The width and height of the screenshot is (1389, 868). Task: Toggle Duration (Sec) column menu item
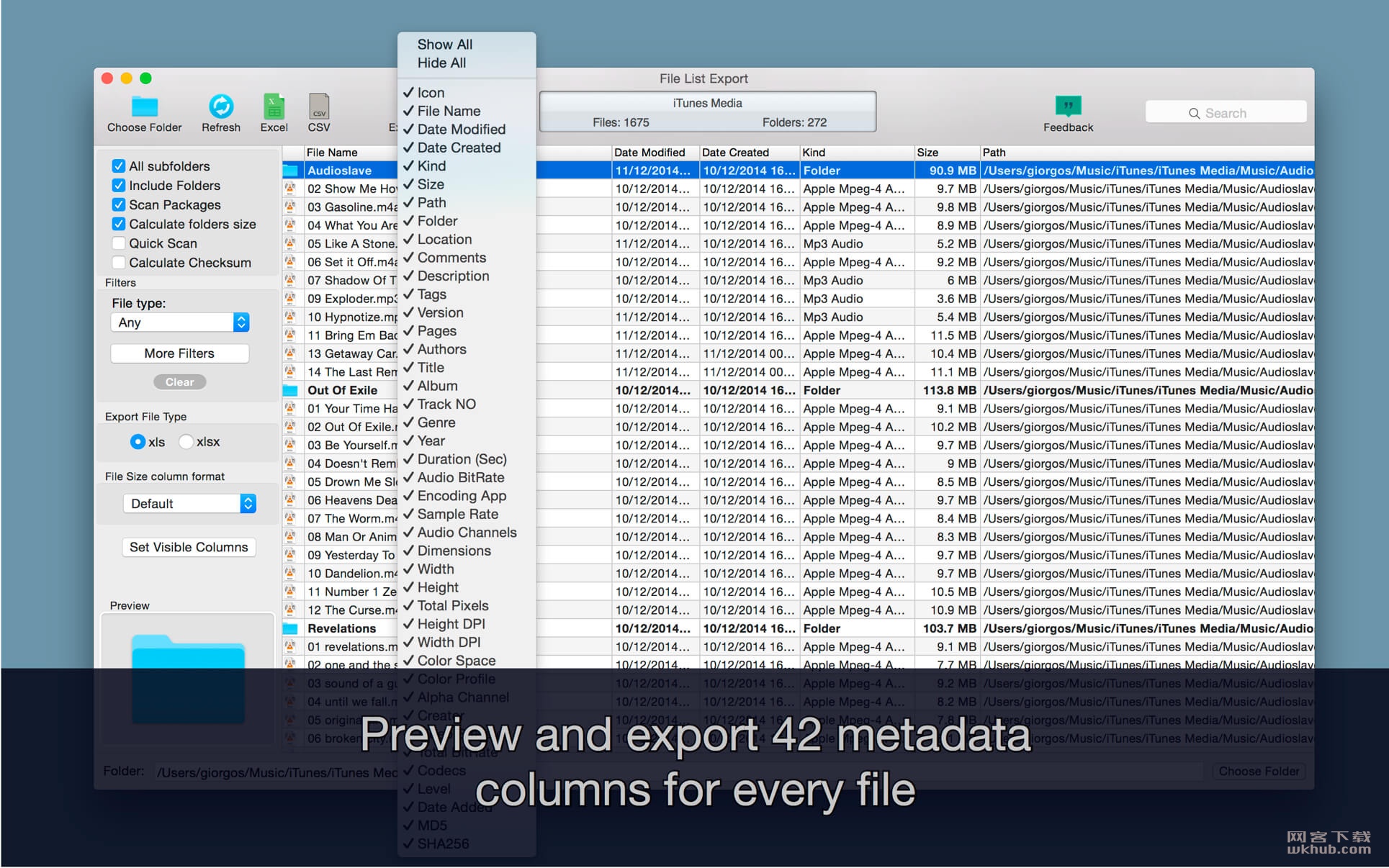467,459
